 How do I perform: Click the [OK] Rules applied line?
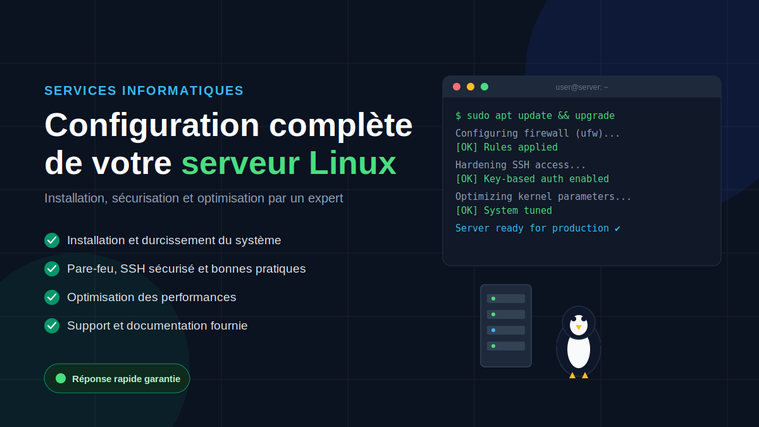point(506,147)
